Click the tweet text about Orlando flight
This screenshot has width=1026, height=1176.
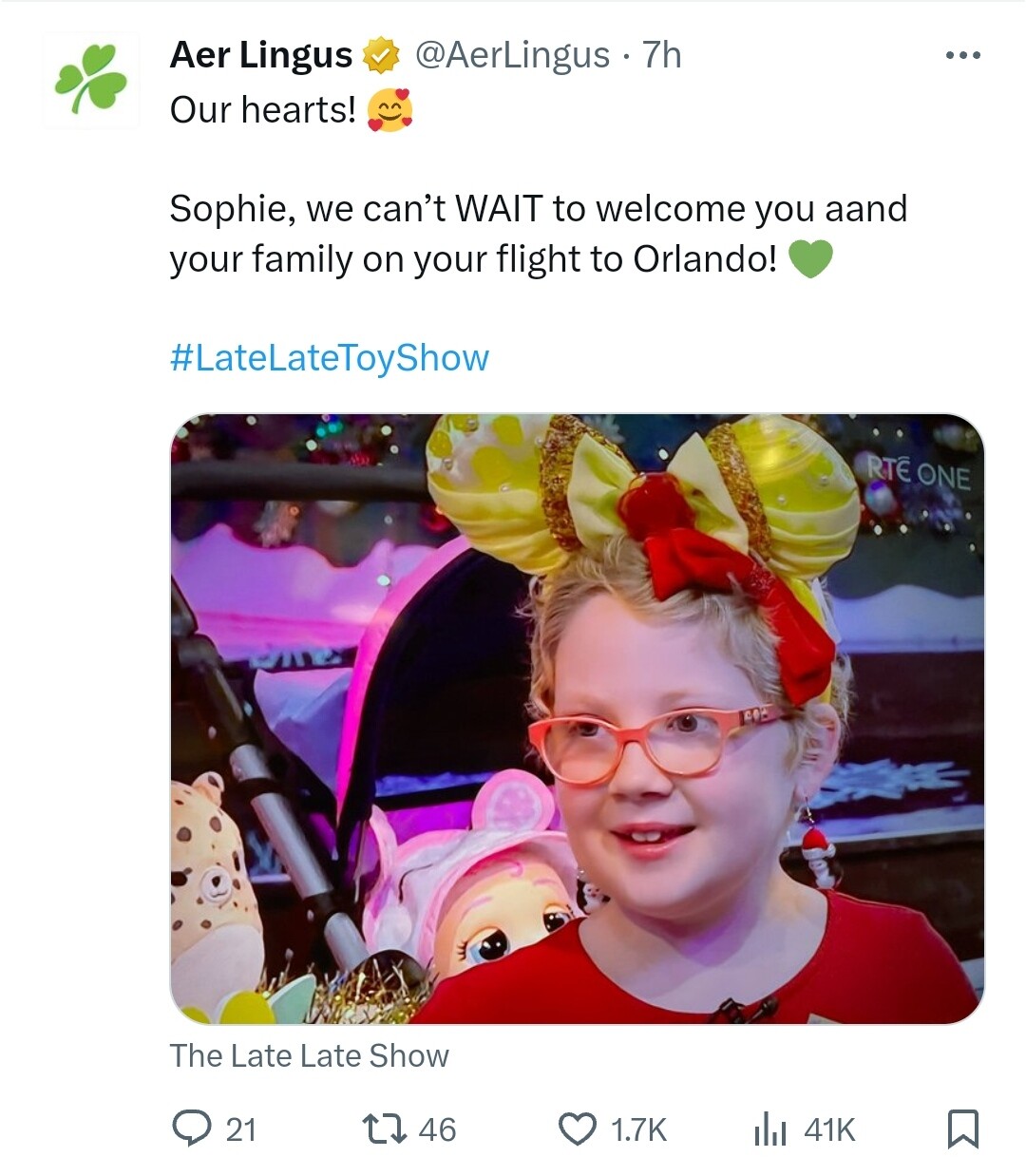(x=538, y=234)
